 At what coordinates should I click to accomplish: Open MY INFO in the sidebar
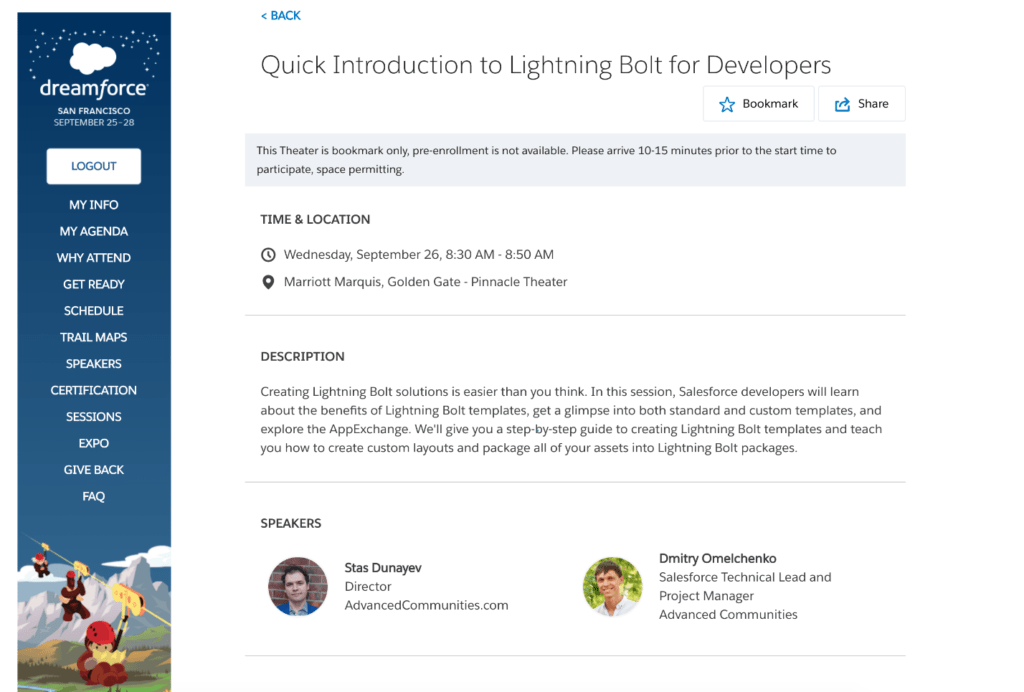point(93,205)
